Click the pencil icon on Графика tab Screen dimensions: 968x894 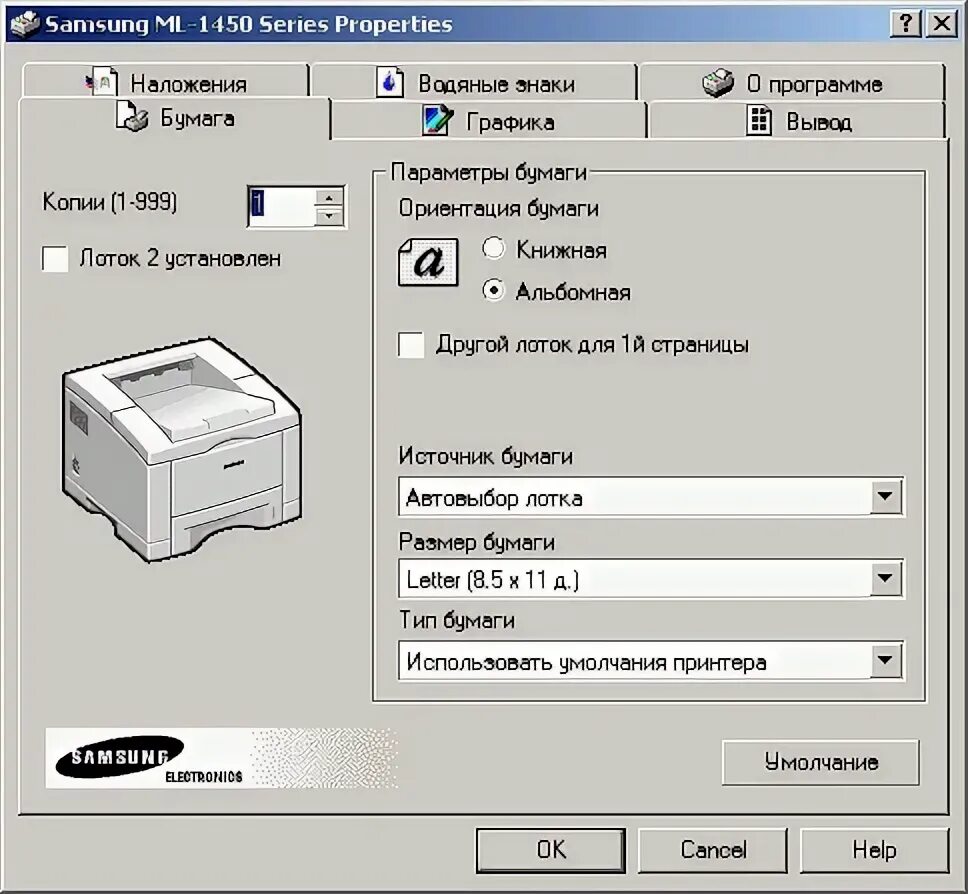[437, 120]
